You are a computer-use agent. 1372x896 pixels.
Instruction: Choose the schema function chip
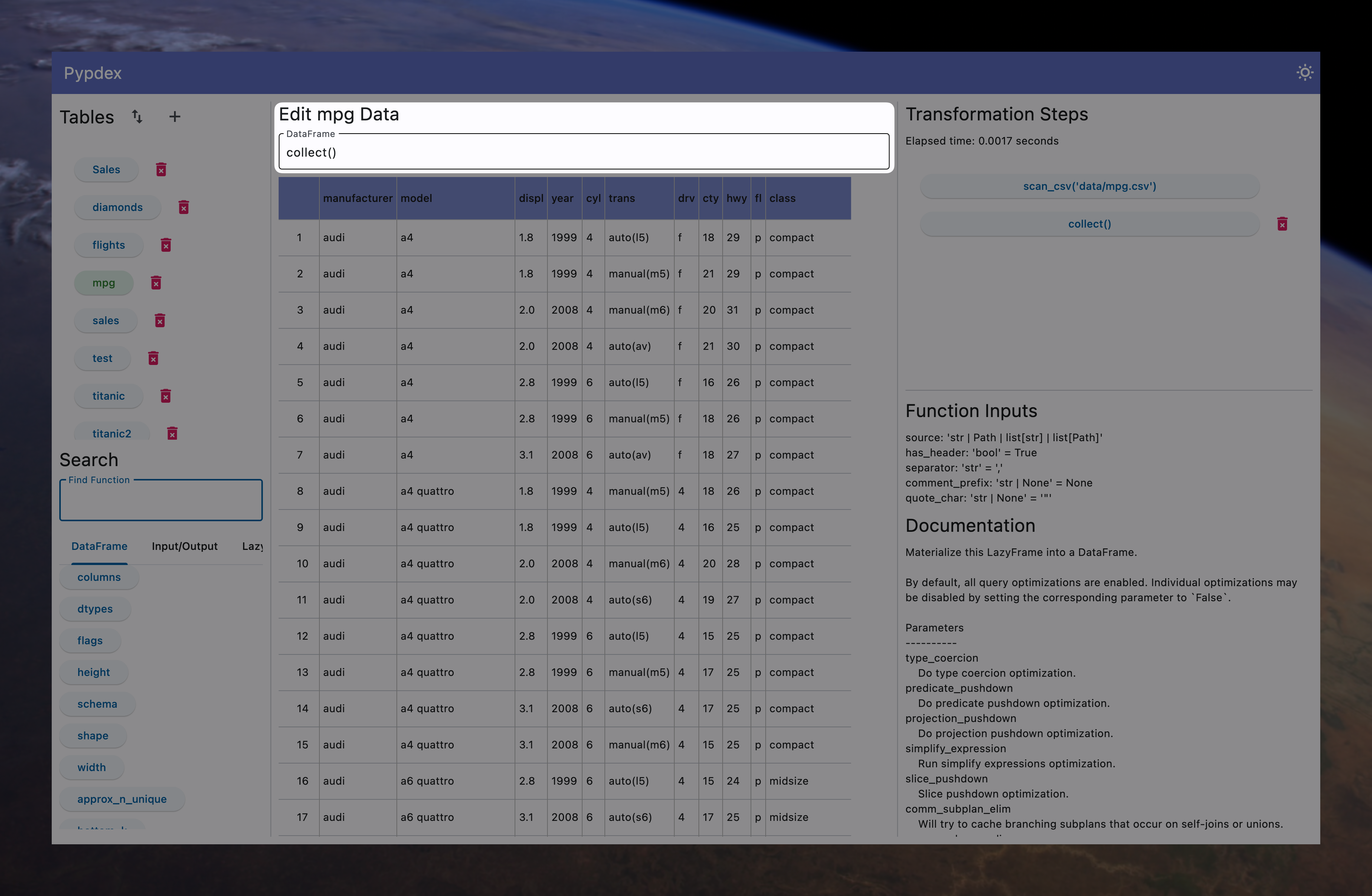tap(97, 704)
